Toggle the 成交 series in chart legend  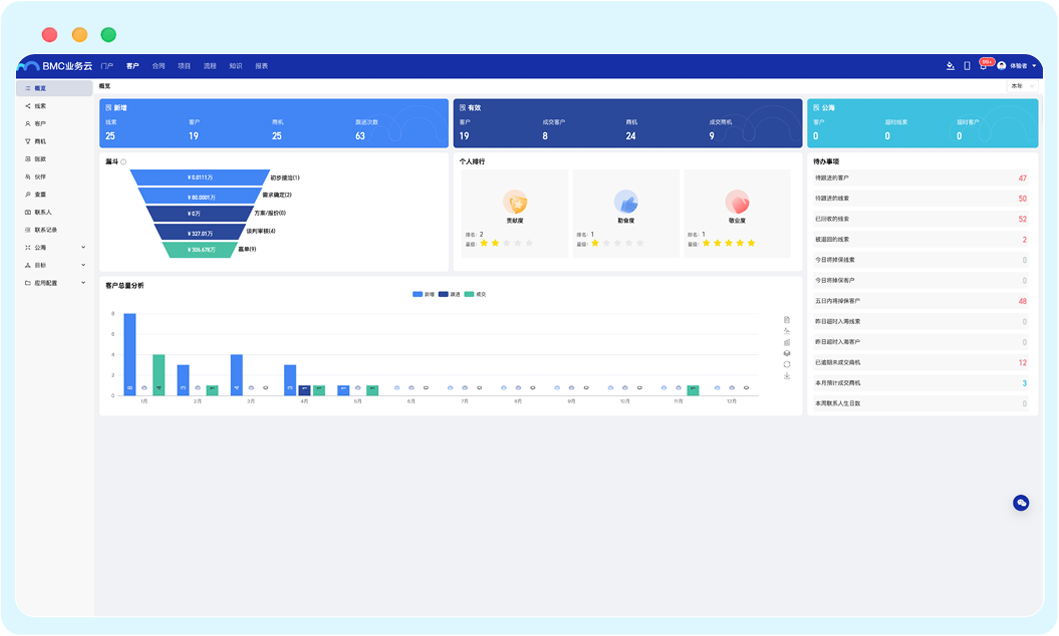coord(475,294)
